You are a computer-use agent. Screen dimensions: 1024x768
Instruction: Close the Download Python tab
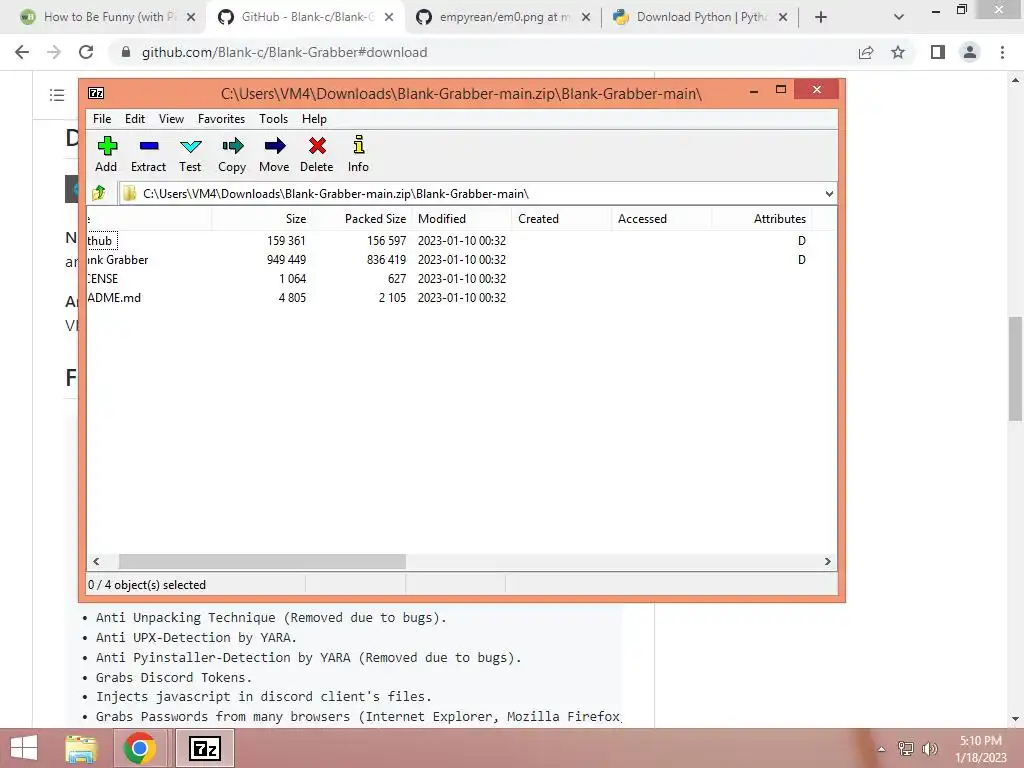pyautogui.click(x=783, y=17)
